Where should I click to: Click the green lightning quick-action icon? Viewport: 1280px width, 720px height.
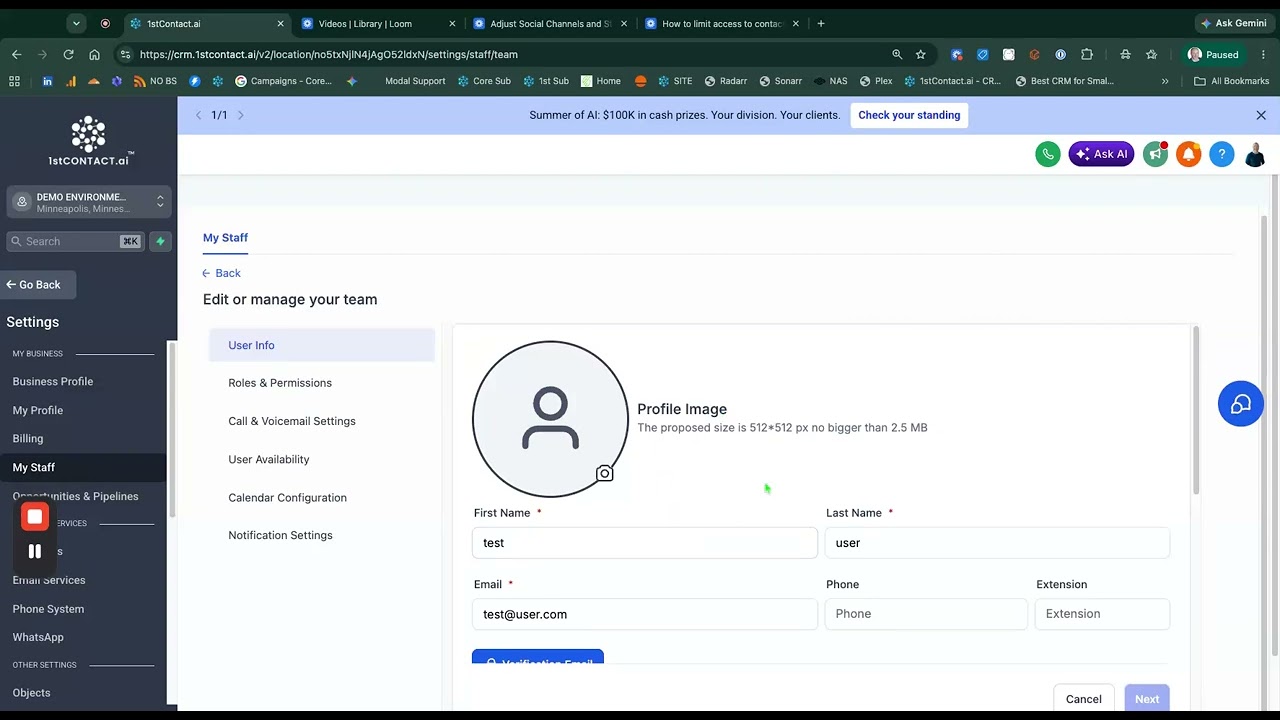pos(160,241)
